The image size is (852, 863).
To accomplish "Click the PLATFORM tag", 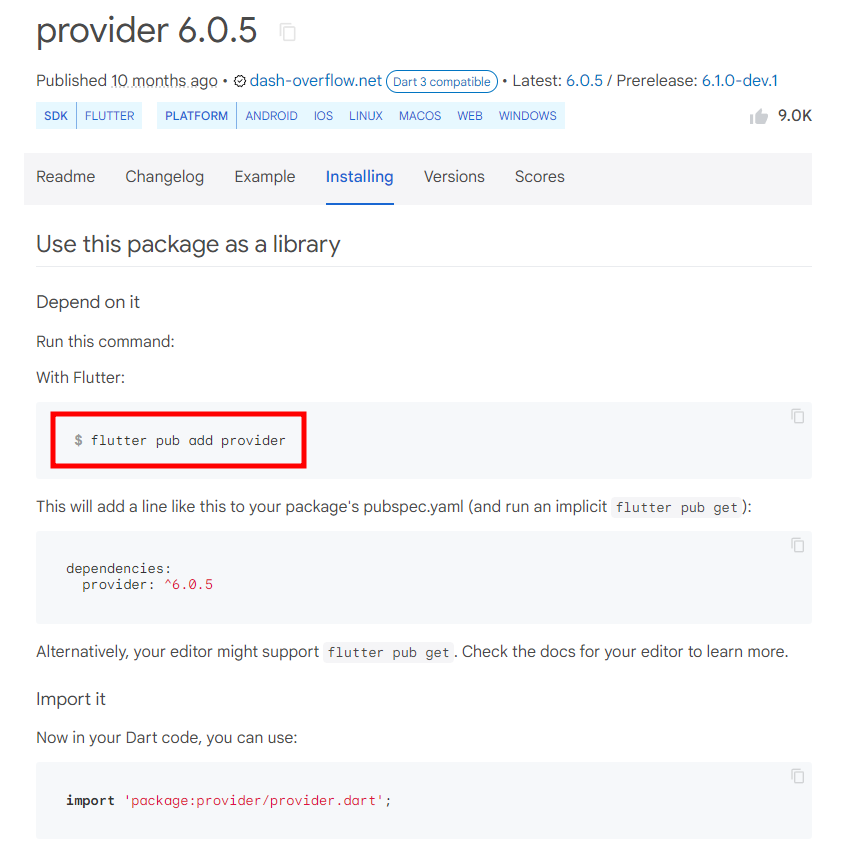I will [196, 116].
